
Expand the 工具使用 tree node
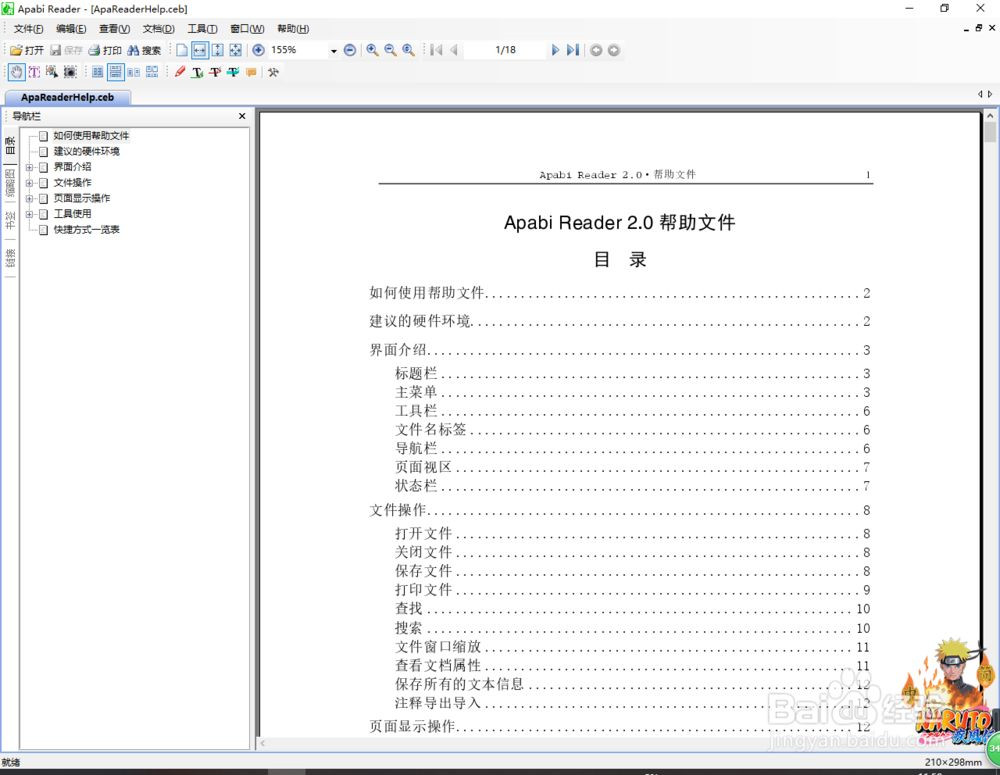[29, 214]
